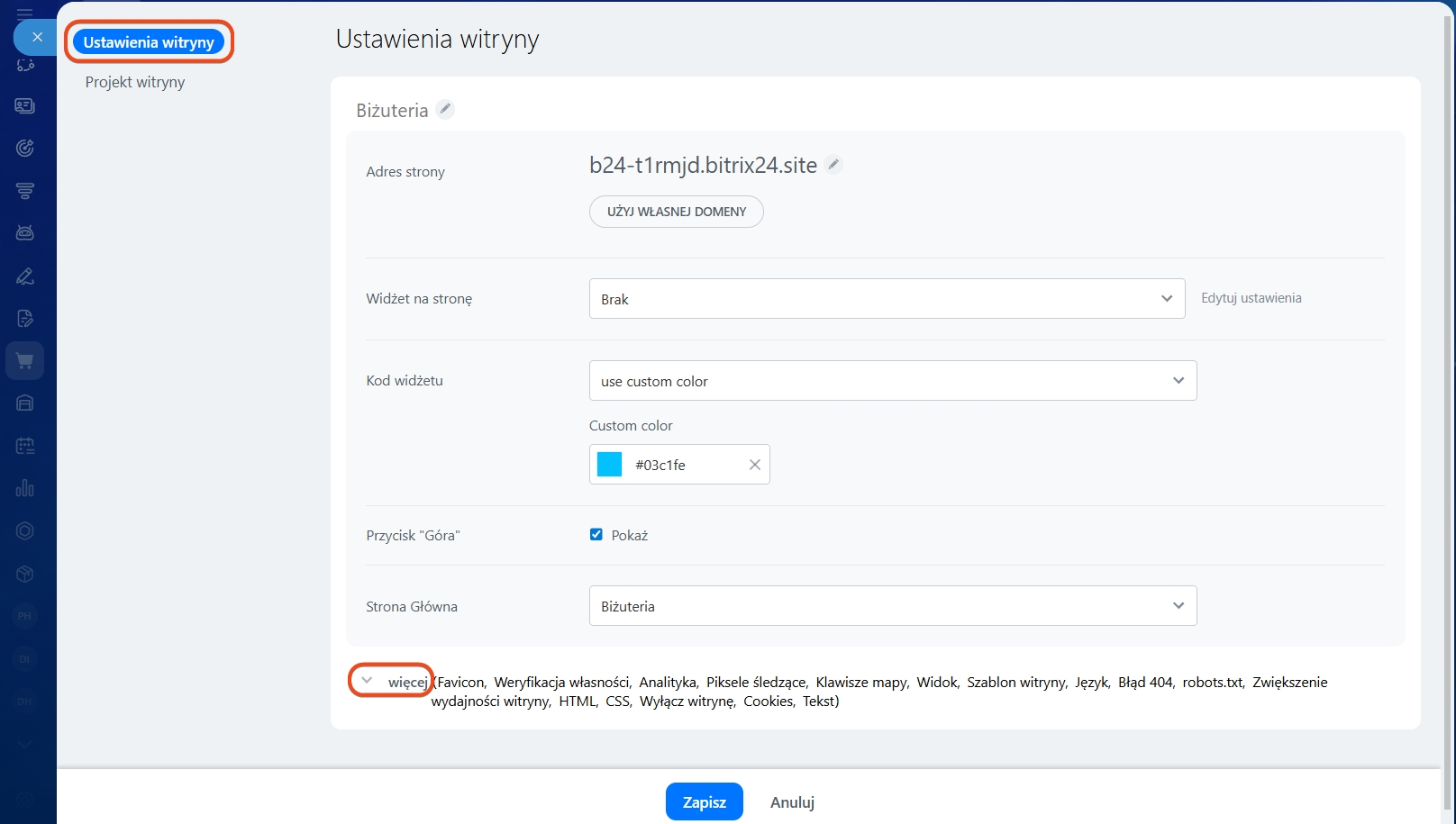Open the target goal icon in sidebar
Screen dimensions: 1456x824
point(25,148)
